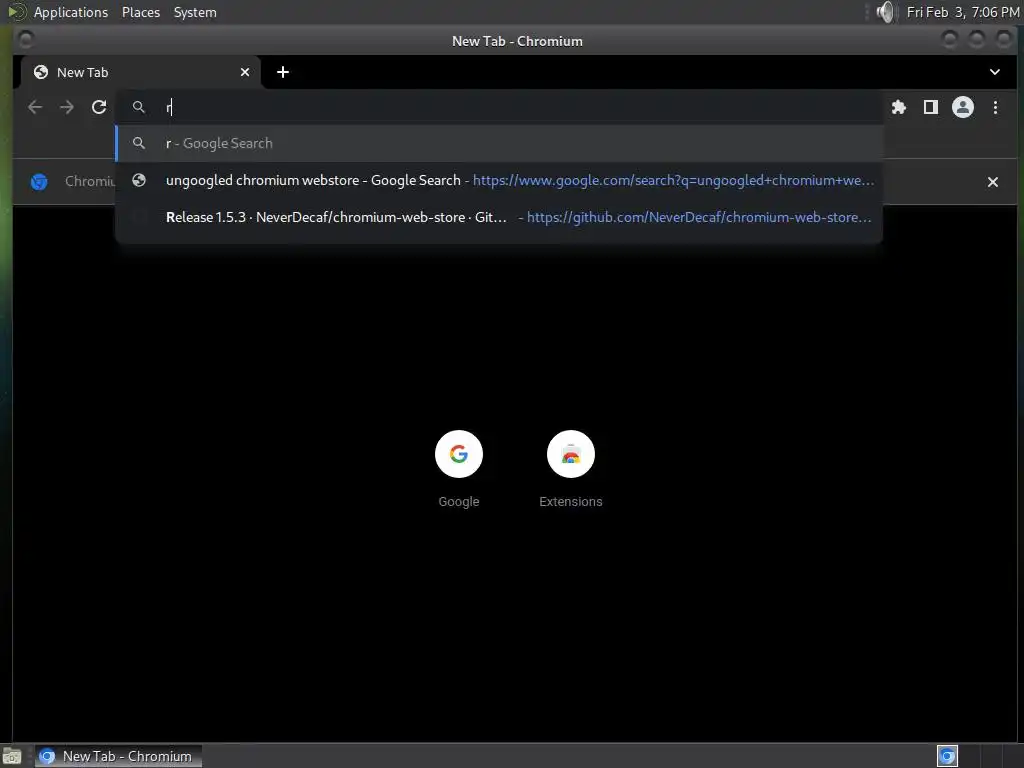Click the workspace switcher Chromium icon
This screenshot has height=768, width=1024.
pos(947,756)
